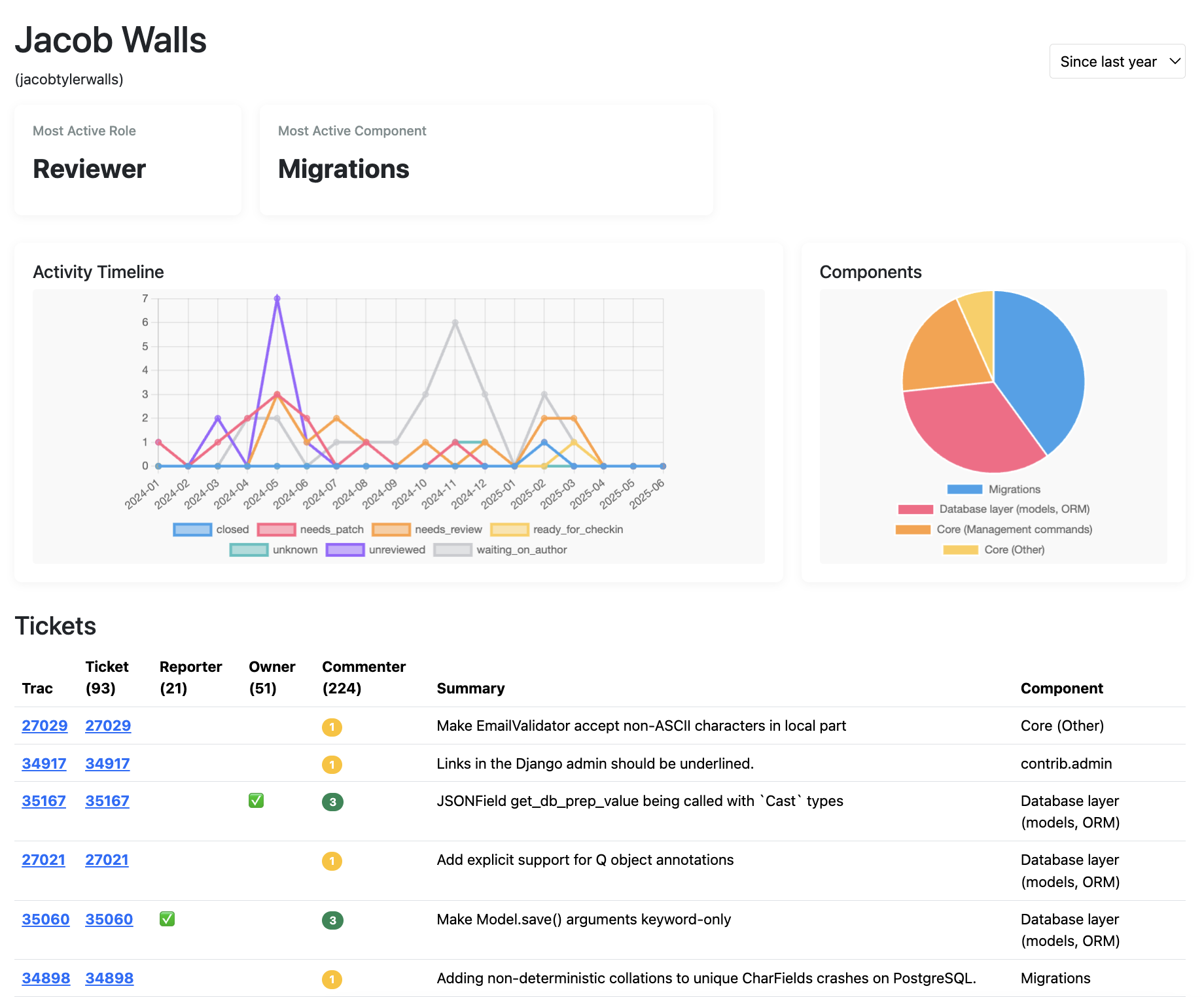The image size is (1204, 997).
Task: Toggle the unreviewed legend swatch
Action: tap(345, 550)
